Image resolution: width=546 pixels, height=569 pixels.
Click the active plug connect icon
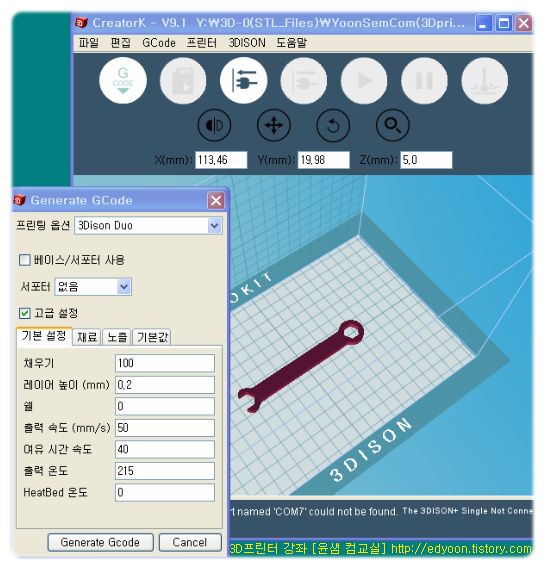tap(244, 81)
